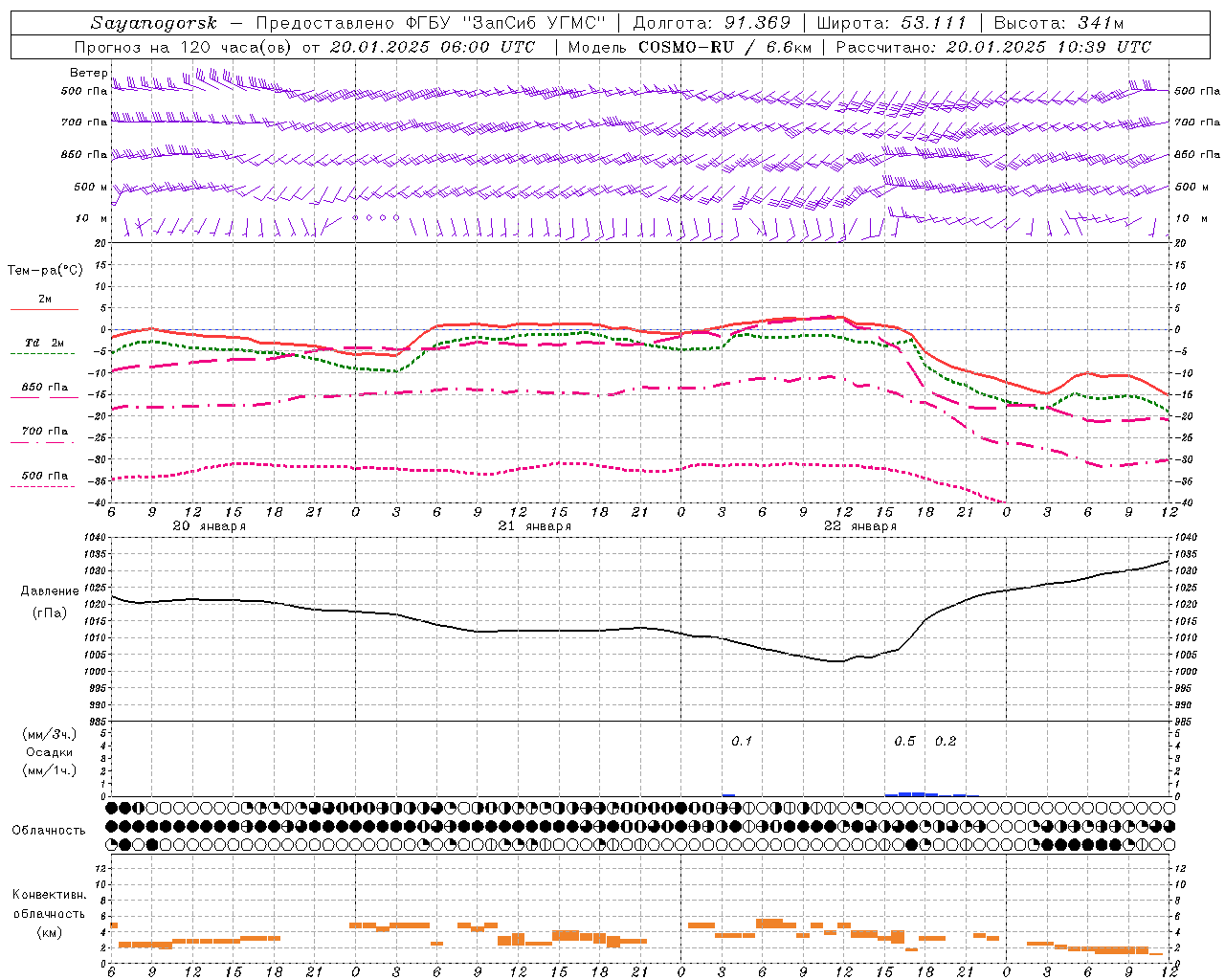The width and height of the screenshot is (1225, 980).
Task: Click the Тем-ра(°C) axis label
Action: (45, 271)
